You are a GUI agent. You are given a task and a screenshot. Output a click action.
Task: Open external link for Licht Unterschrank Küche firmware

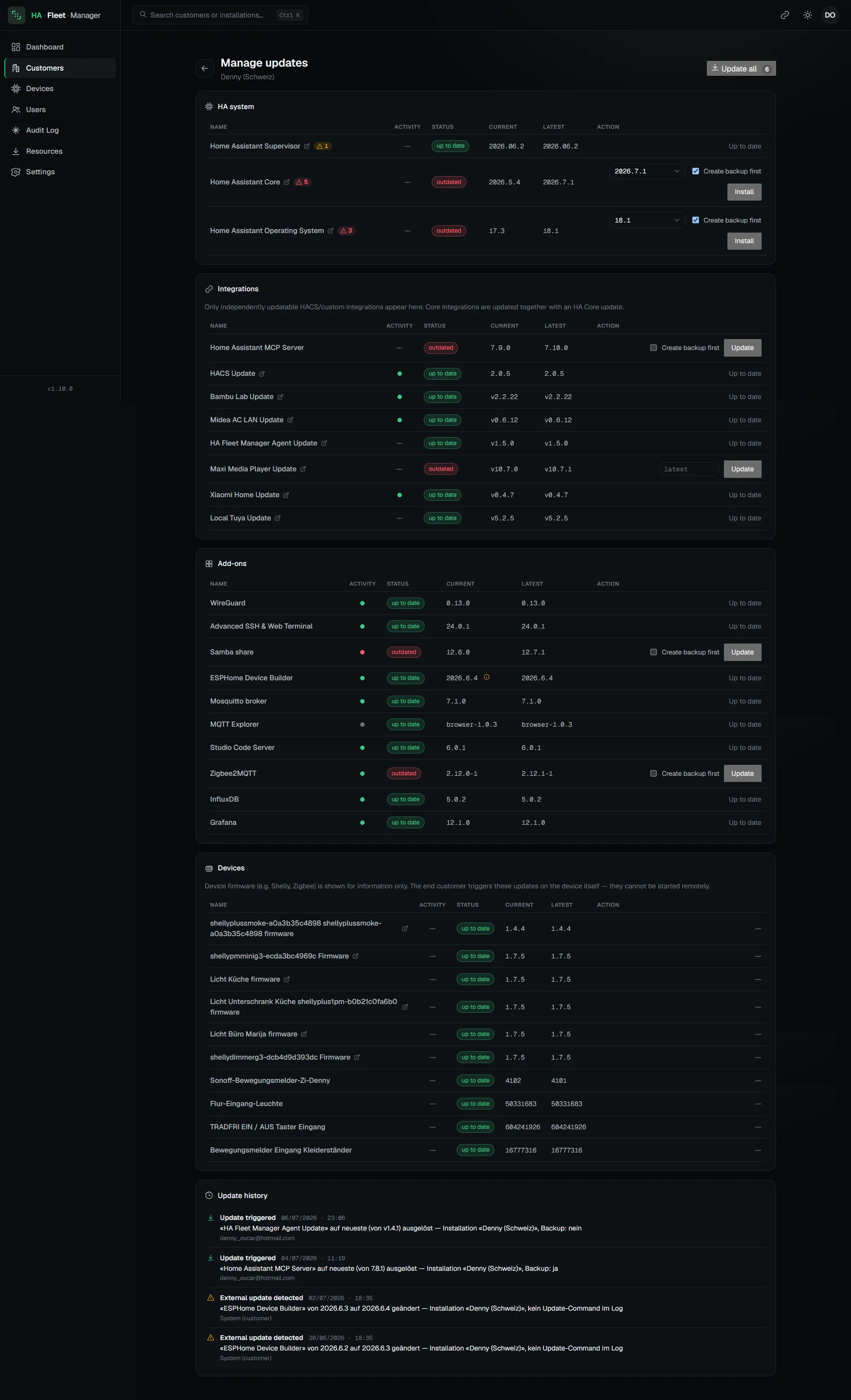[405, 1007]
